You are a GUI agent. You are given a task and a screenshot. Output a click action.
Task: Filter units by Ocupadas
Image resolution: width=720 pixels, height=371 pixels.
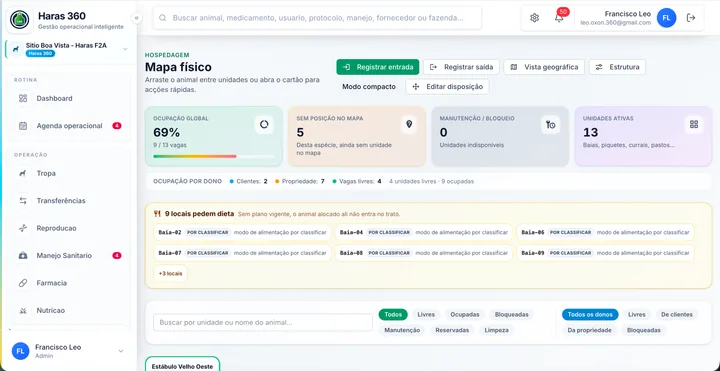click(465, 315)
